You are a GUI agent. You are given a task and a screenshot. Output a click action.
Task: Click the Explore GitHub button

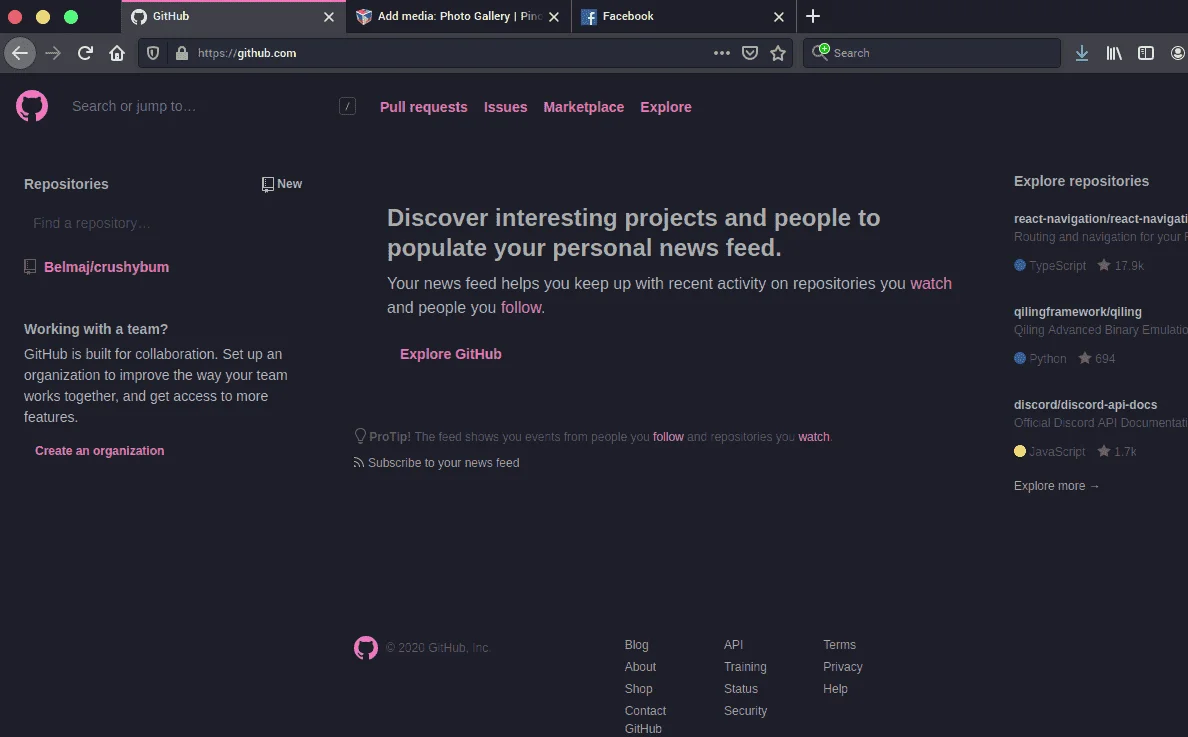point(451,354)
